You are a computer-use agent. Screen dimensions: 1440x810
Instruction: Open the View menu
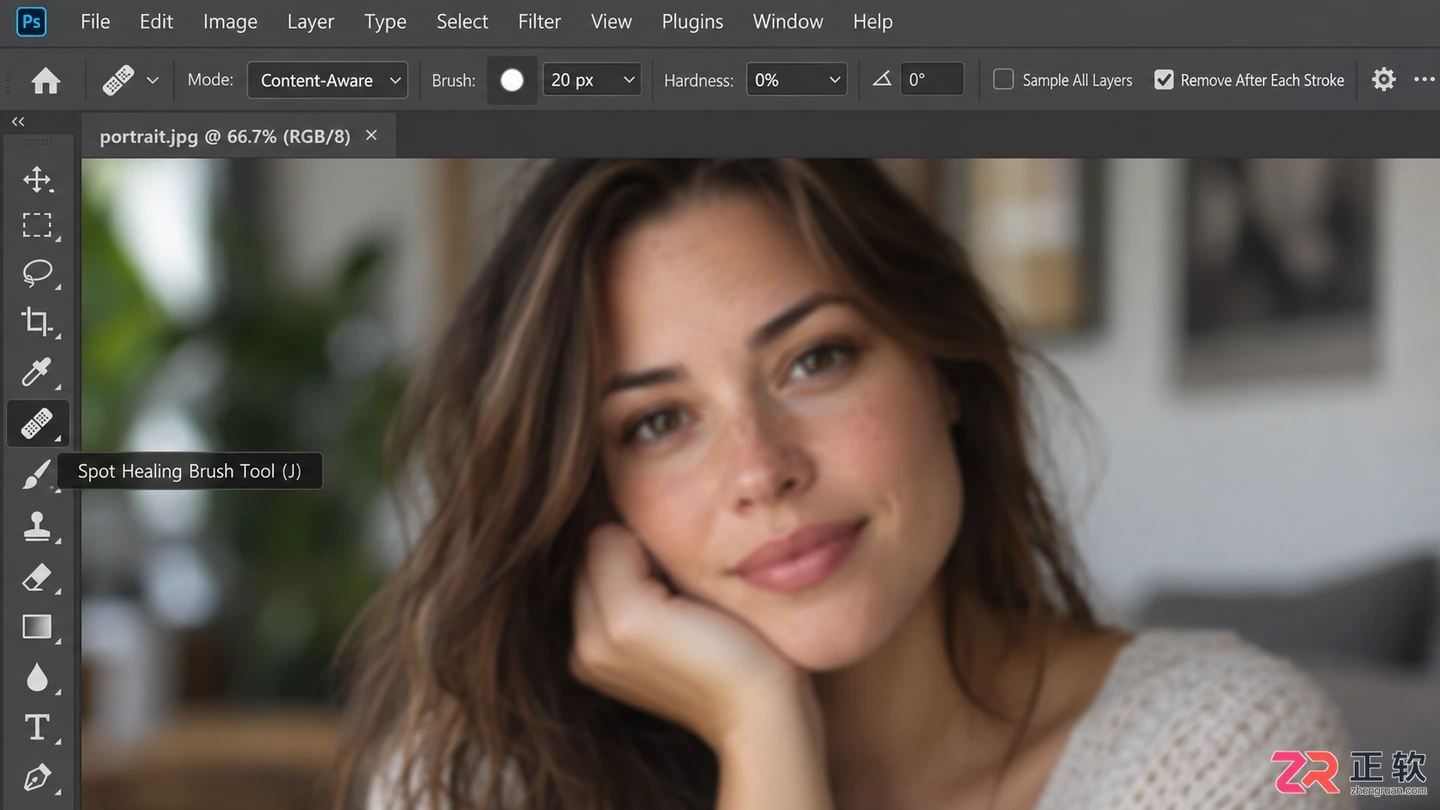click(x=611, y=21)
